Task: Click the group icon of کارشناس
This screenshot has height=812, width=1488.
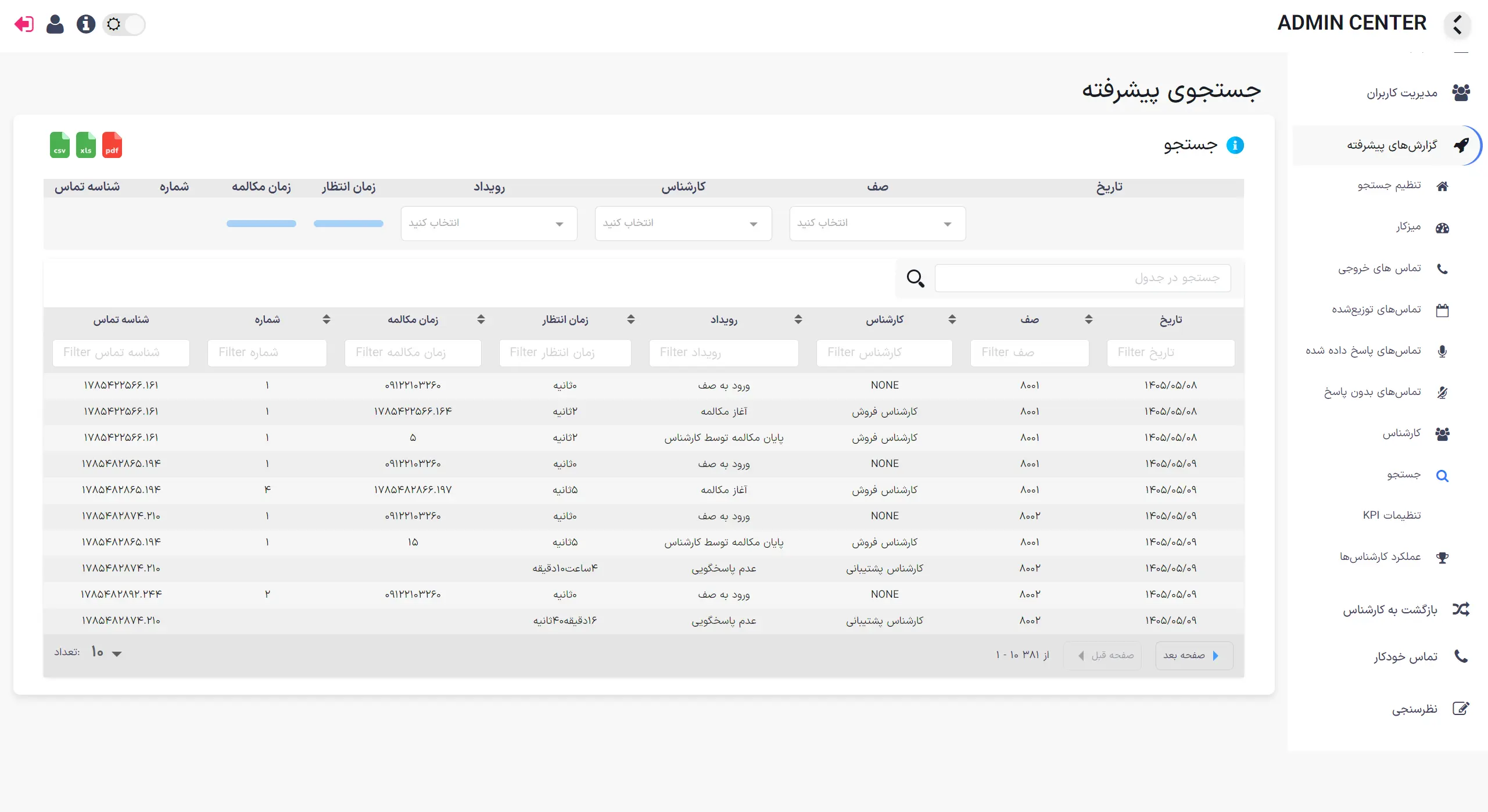Action: point(1442,434)
